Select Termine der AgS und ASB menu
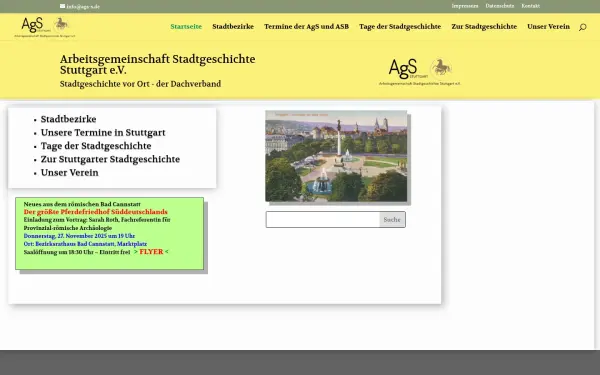The width and height of the screenshot is (600, 375). click(307, 26)
